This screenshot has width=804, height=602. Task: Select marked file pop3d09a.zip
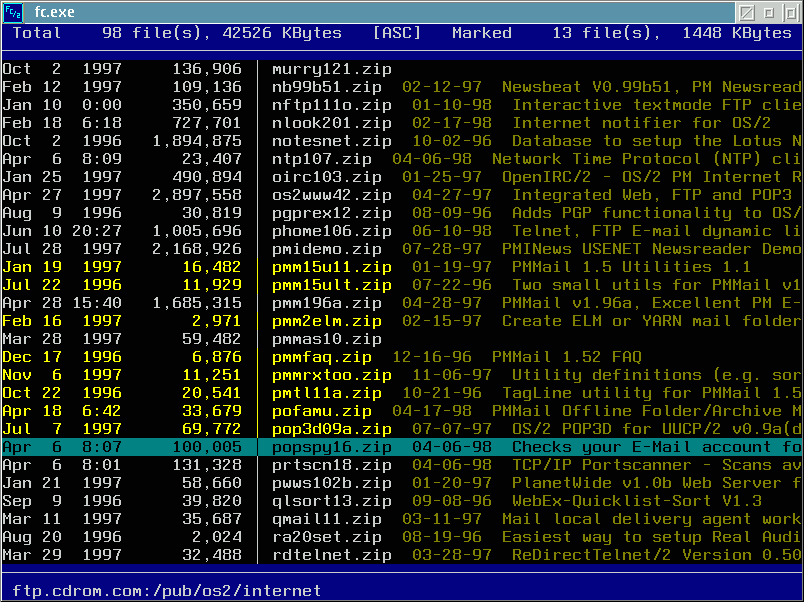click(x=332, y=429)
